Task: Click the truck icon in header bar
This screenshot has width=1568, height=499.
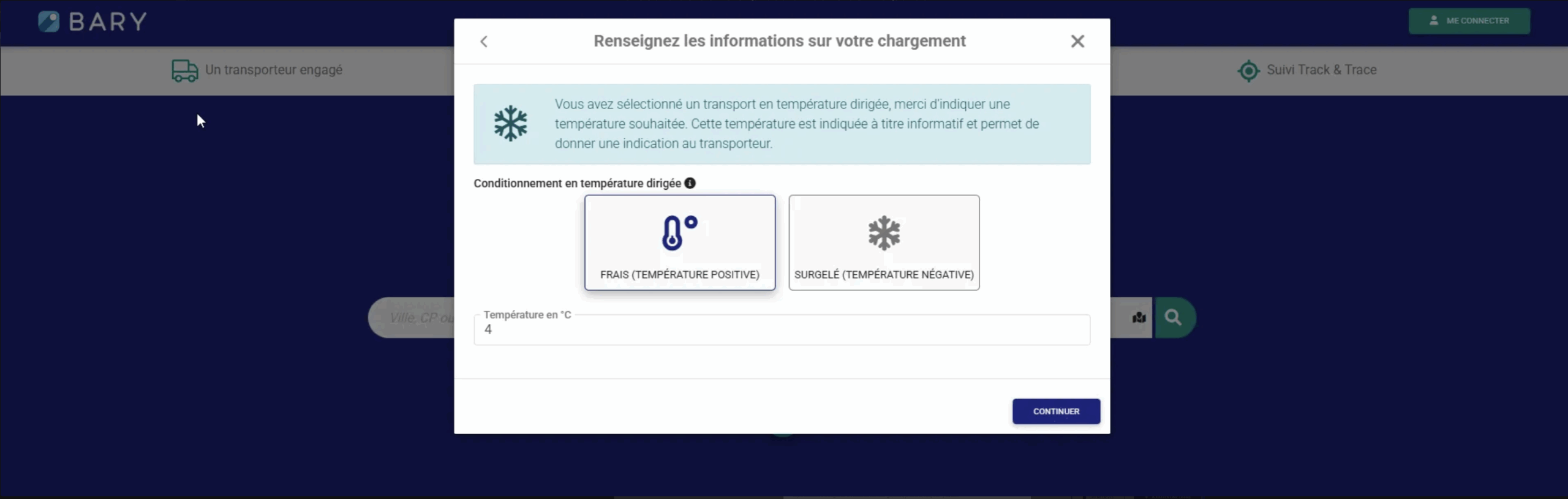Action: 184,70
